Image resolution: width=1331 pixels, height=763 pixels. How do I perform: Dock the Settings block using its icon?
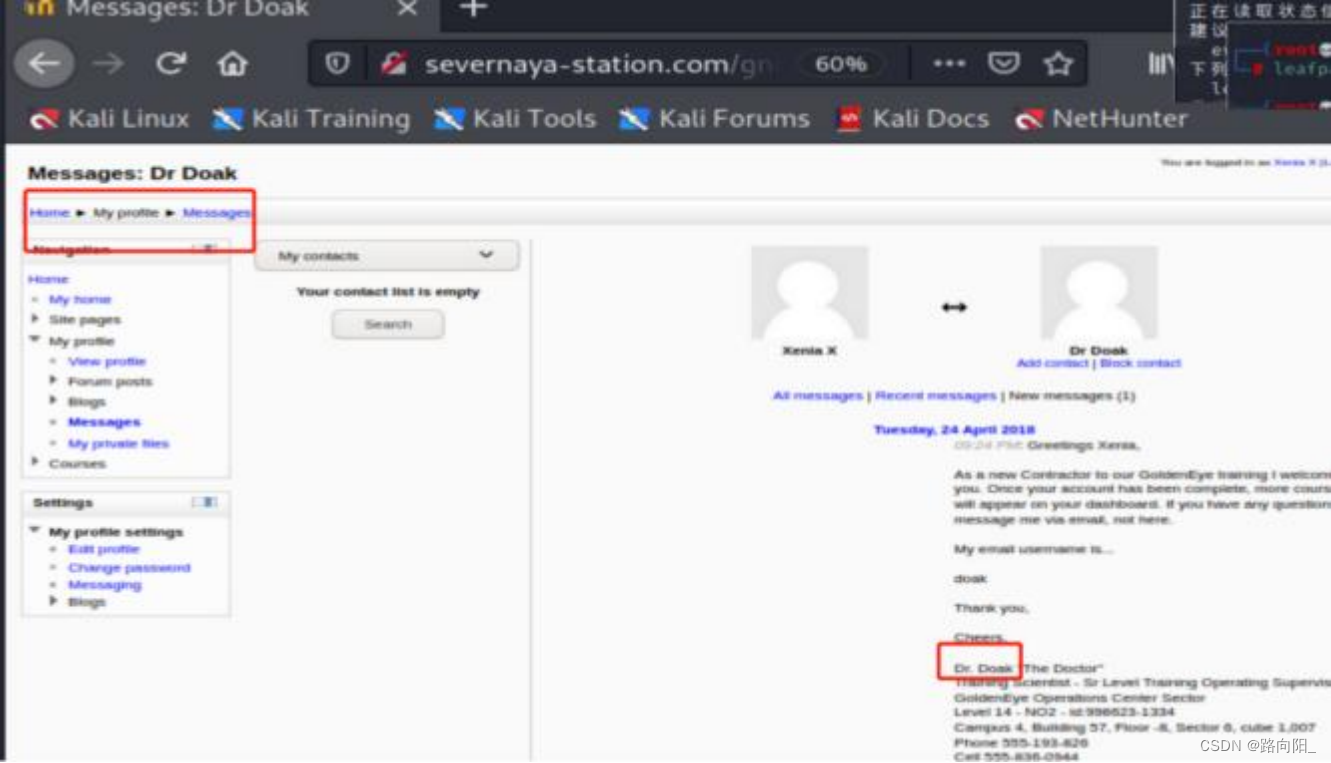click(205, 502)
